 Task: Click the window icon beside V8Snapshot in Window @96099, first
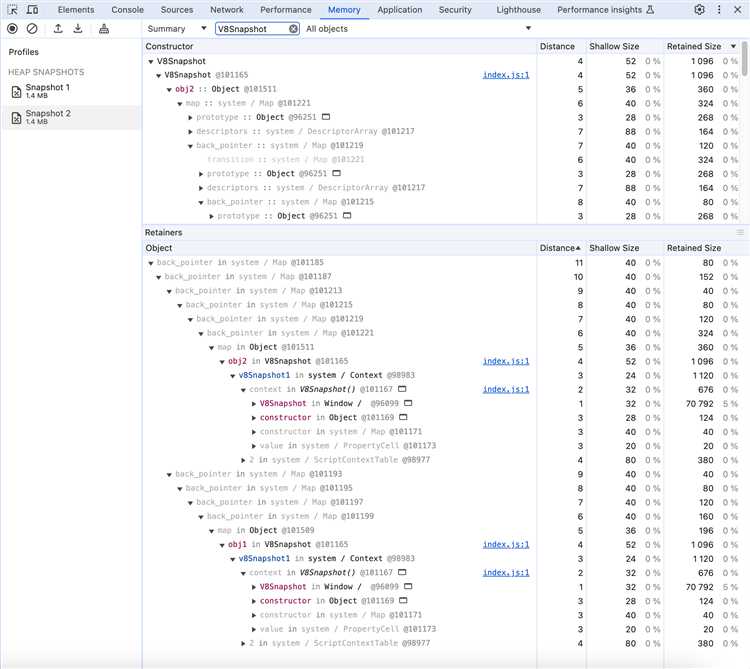(x=408, y=403)
